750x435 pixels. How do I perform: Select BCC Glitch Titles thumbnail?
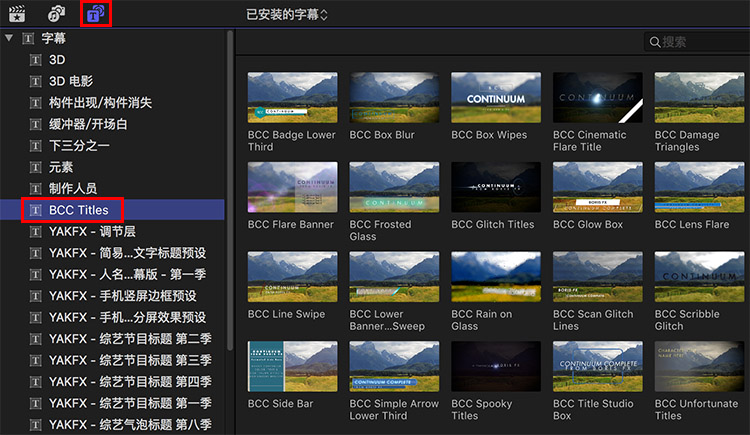pos(496,187)
